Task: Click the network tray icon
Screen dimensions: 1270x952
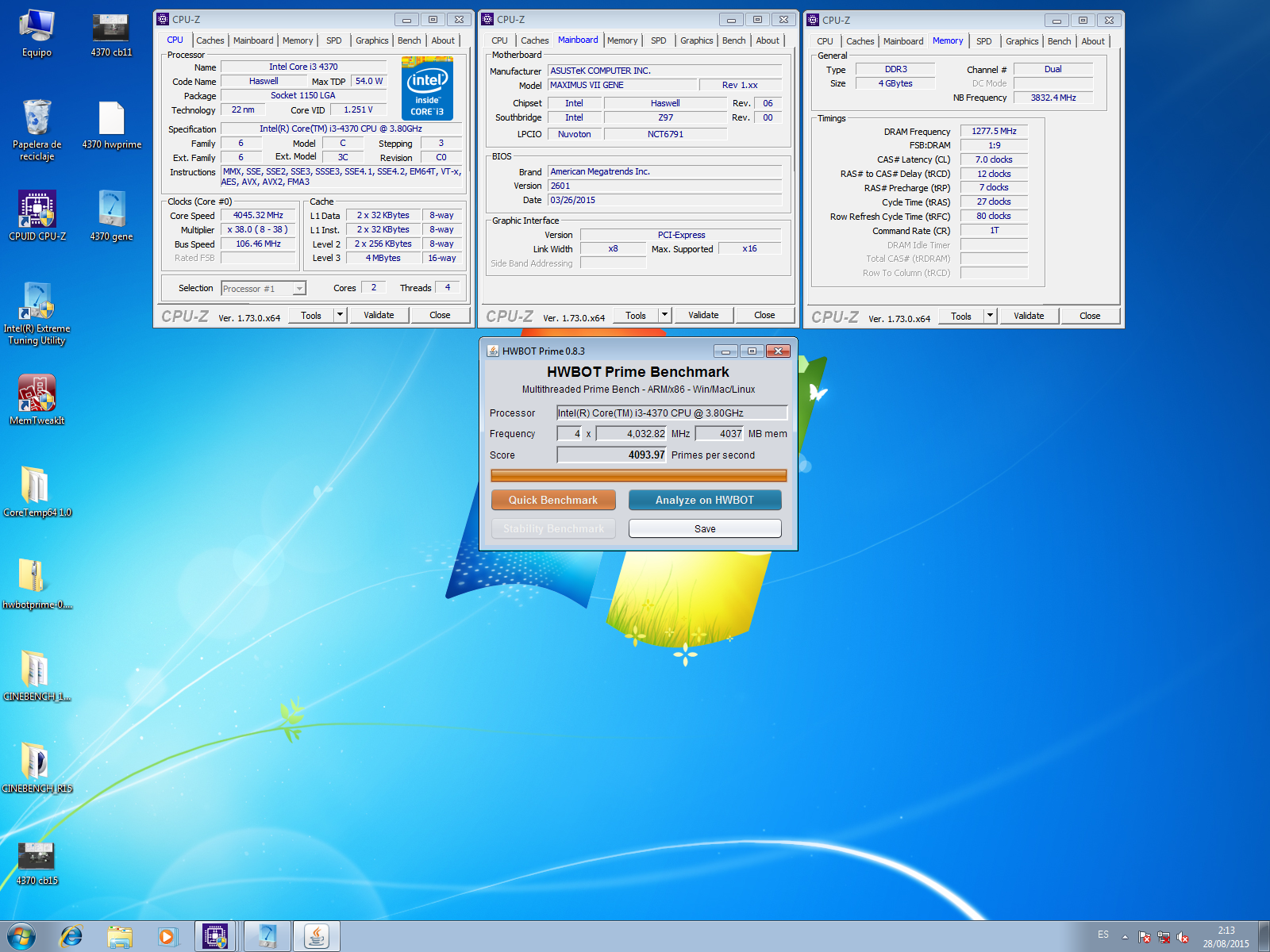Action: pyautogui.click(x=1164, y=937)
